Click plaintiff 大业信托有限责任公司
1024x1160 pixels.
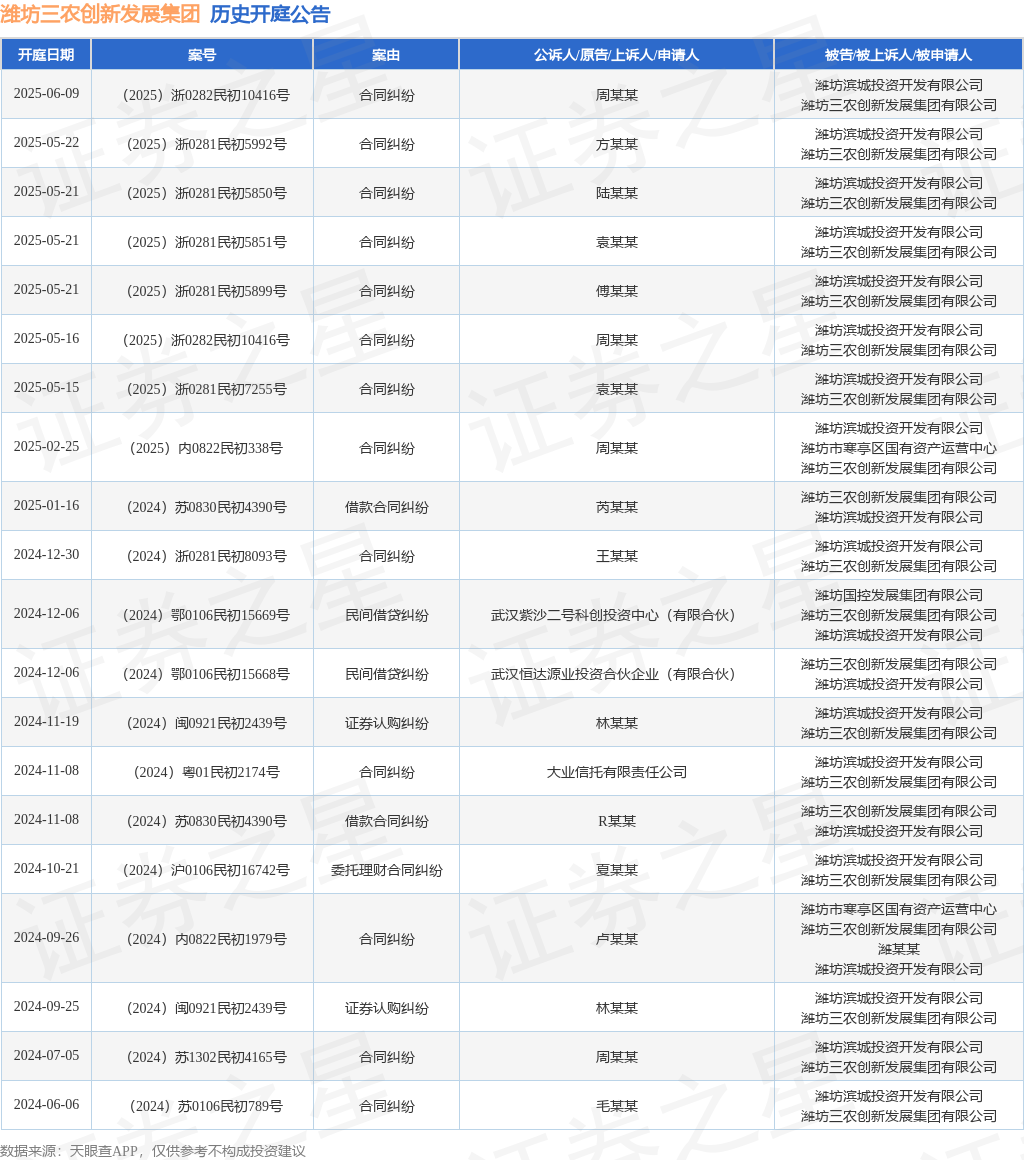[x=616, y=772]
